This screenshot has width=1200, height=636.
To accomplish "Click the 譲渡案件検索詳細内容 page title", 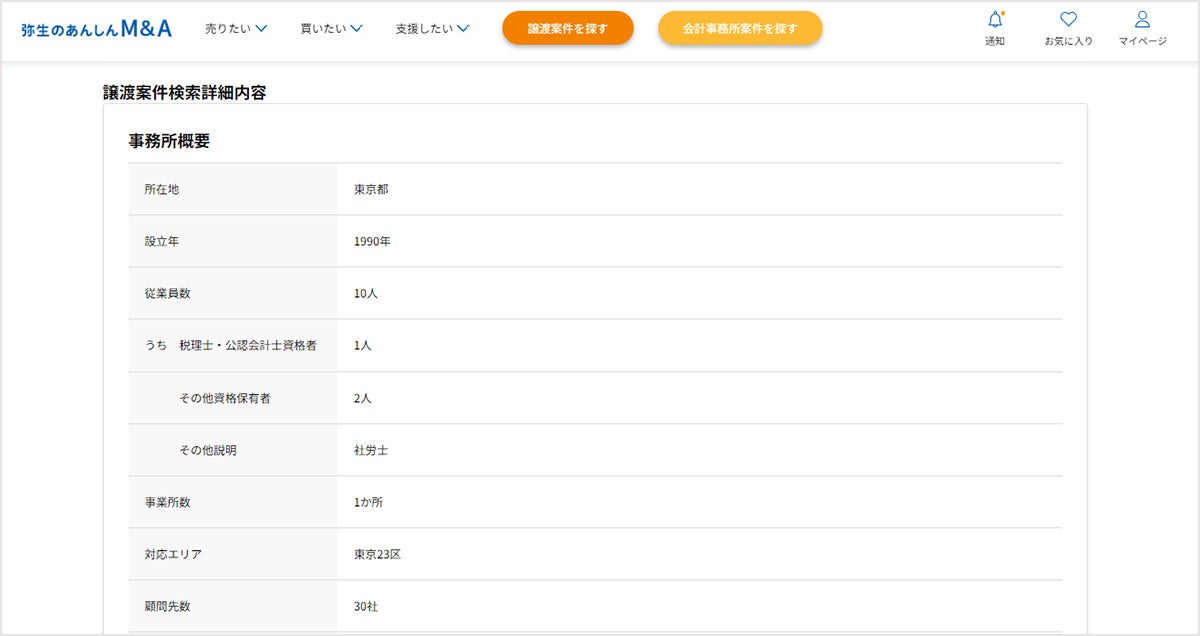I will [184, 92].
